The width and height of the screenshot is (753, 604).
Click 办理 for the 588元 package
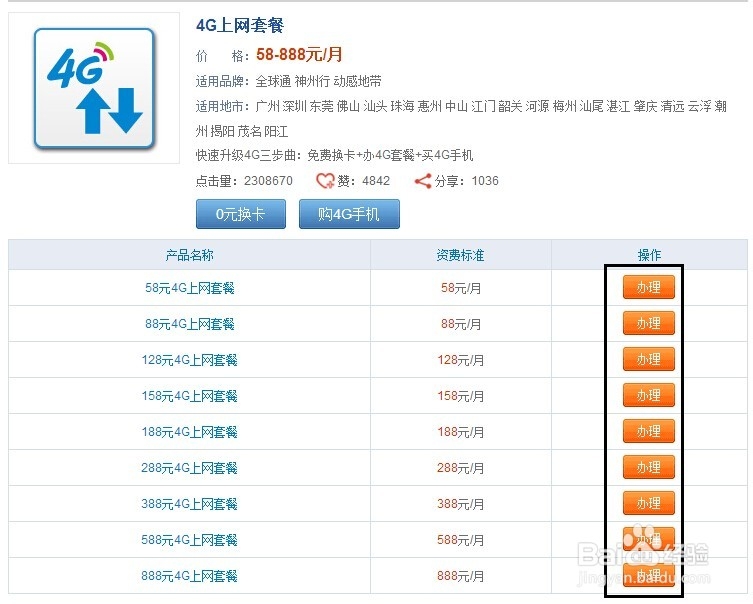point(649,539)
